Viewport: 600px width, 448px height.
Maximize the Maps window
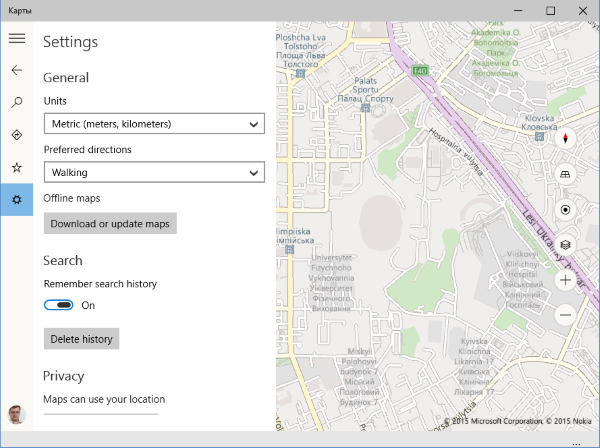pos(550,10)
